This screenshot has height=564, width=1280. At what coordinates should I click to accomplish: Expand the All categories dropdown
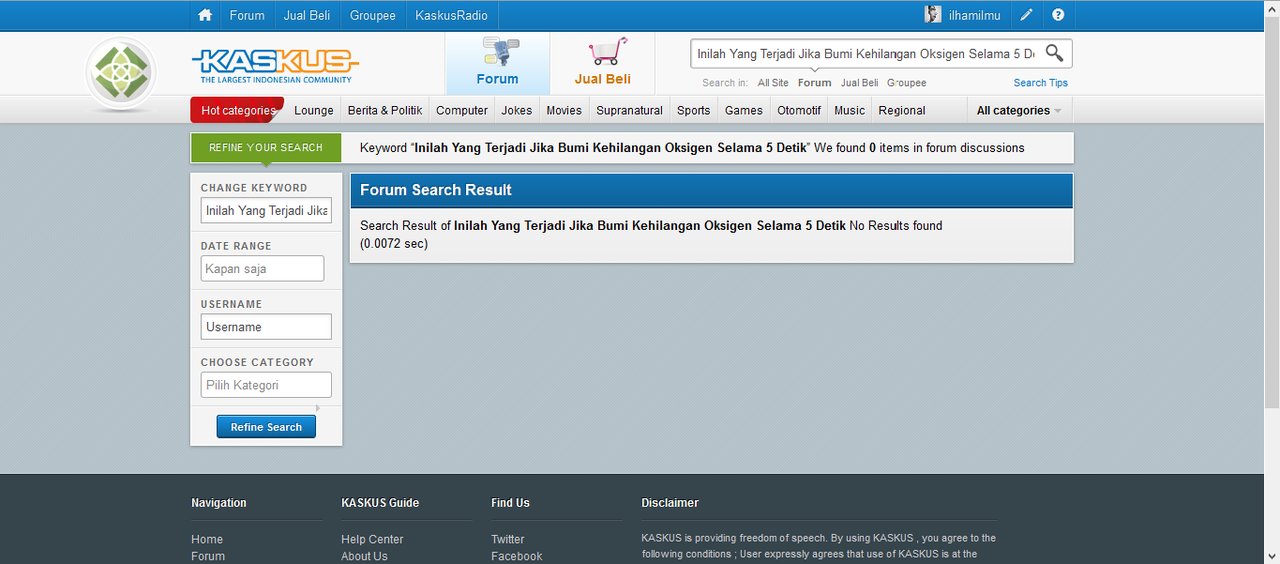[x=1019, y=110]
